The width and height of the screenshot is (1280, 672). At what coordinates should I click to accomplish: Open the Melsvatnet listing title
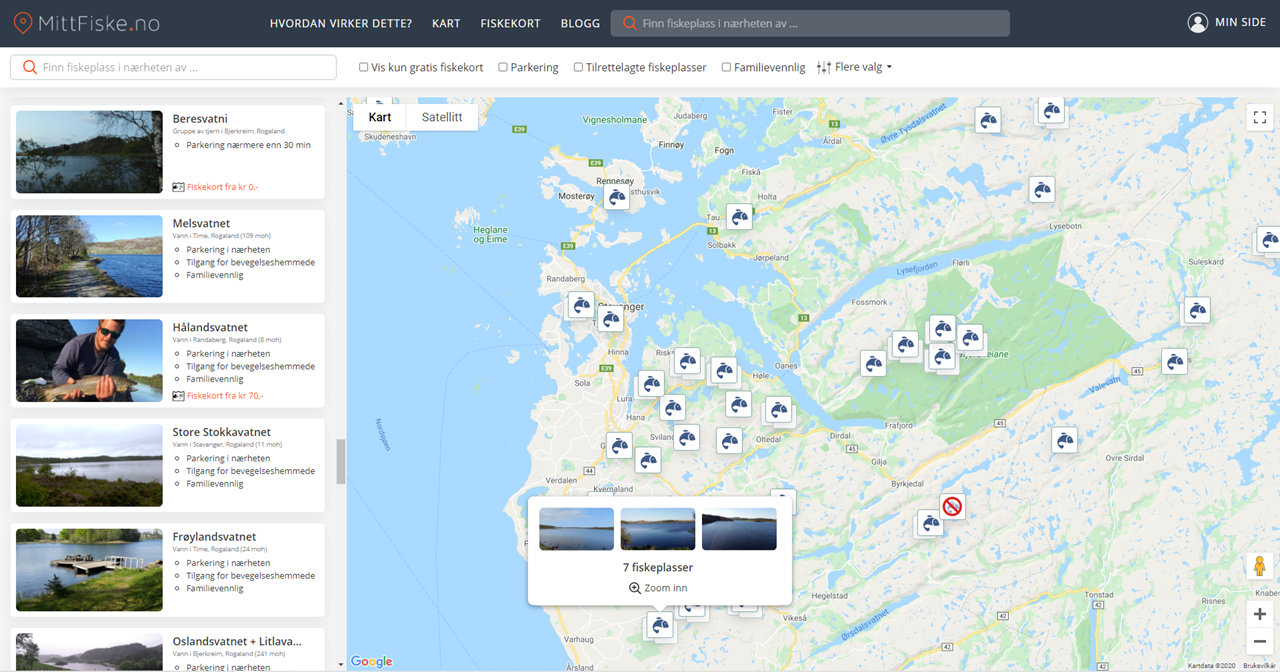coord(201,223)
